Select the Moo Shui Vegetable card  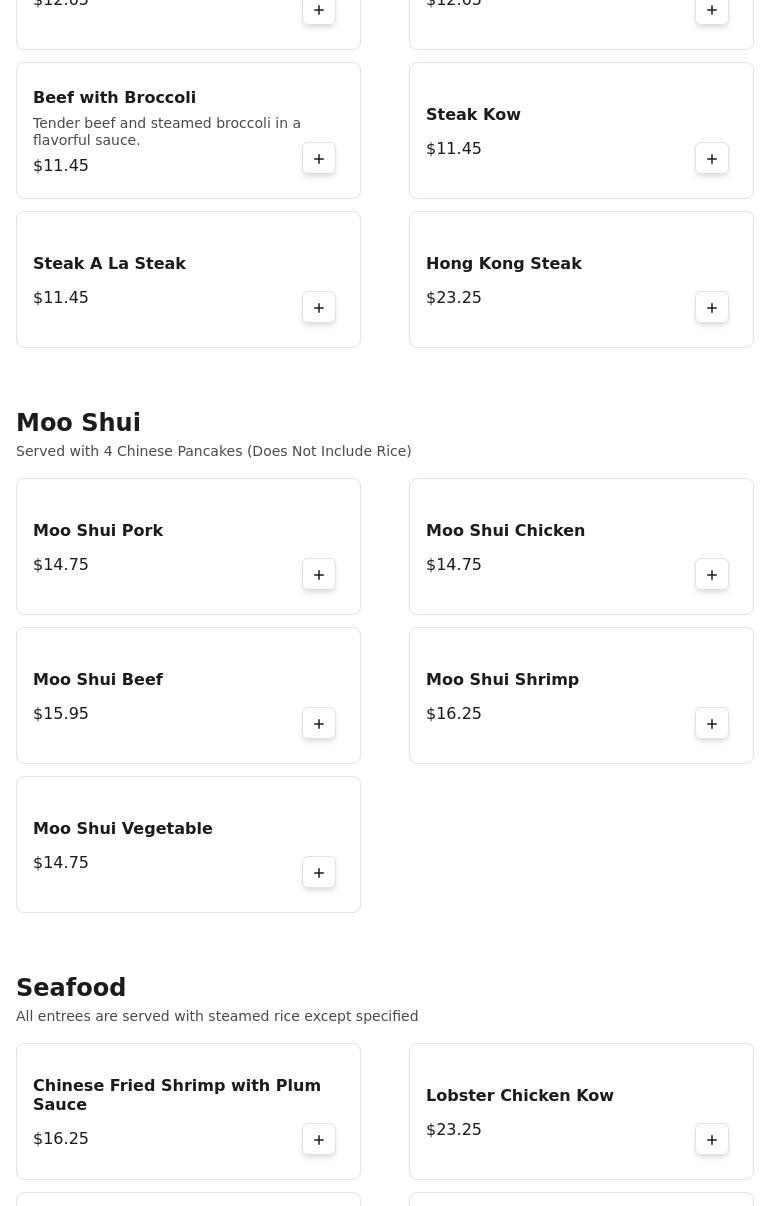(x=188, y=845)
